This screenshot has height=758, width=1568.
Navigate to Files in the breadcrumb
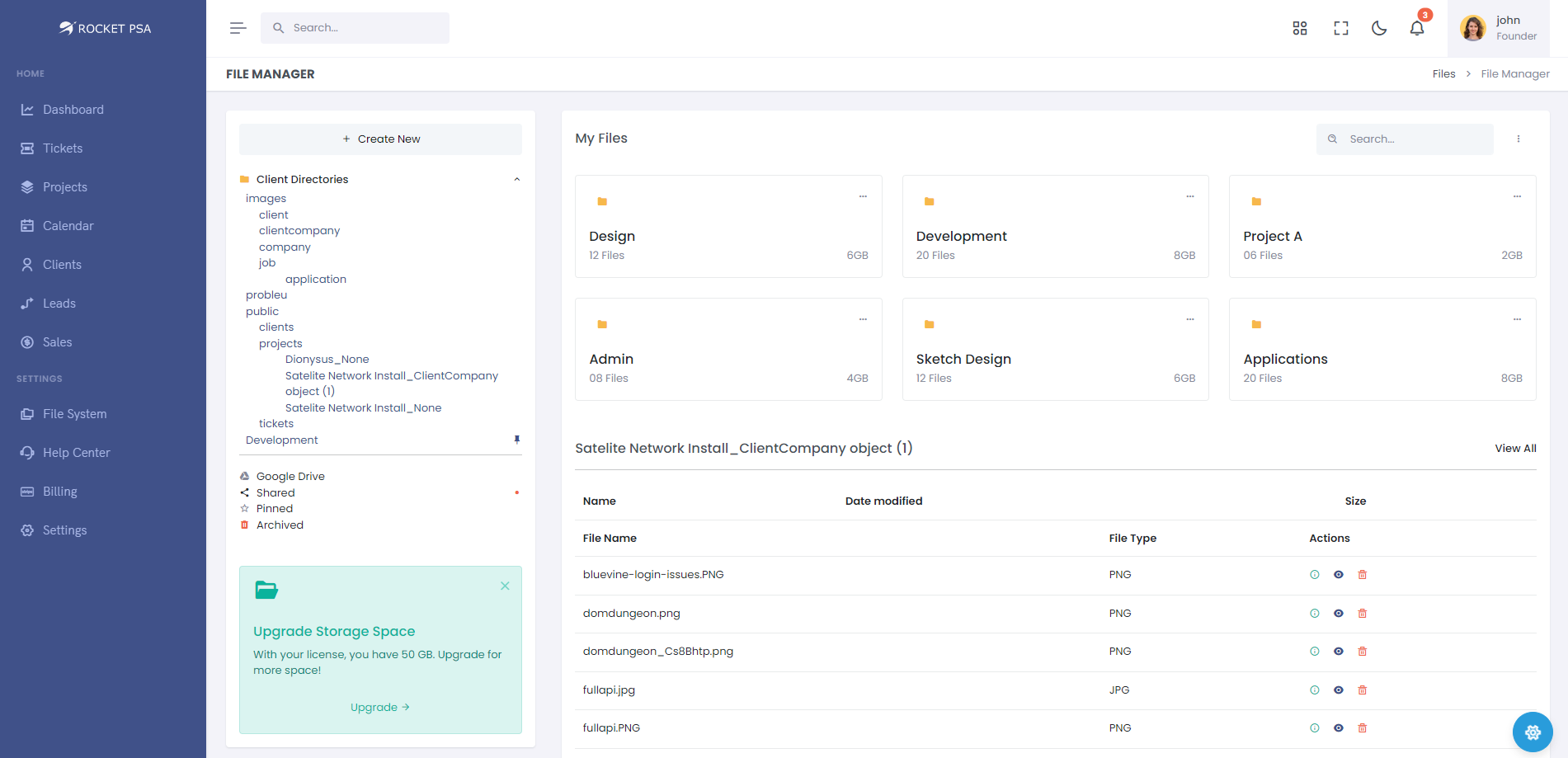pyautogui.click(x=1444, y=73)
